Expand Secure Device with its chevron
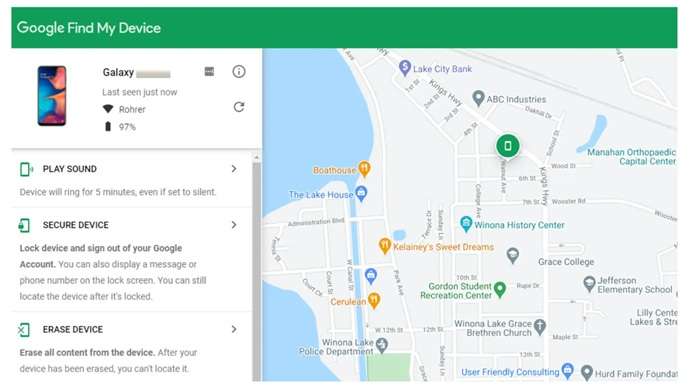 tap(234, 225)
